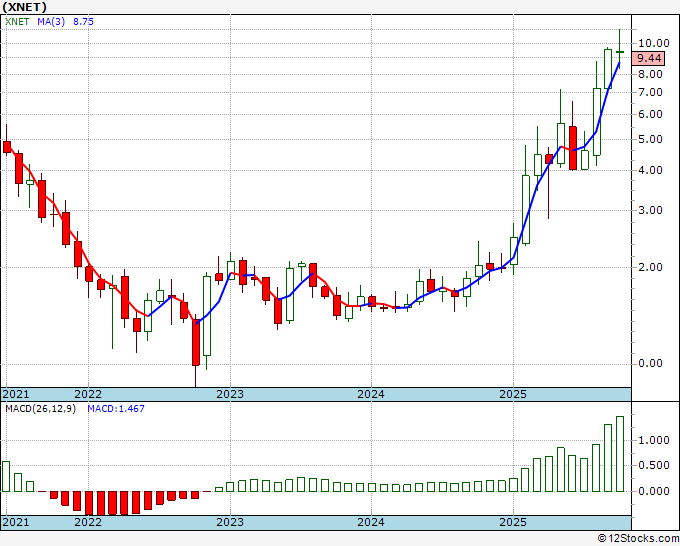
Task: Click the 10.00 price axis label
Action: [654, 43]
